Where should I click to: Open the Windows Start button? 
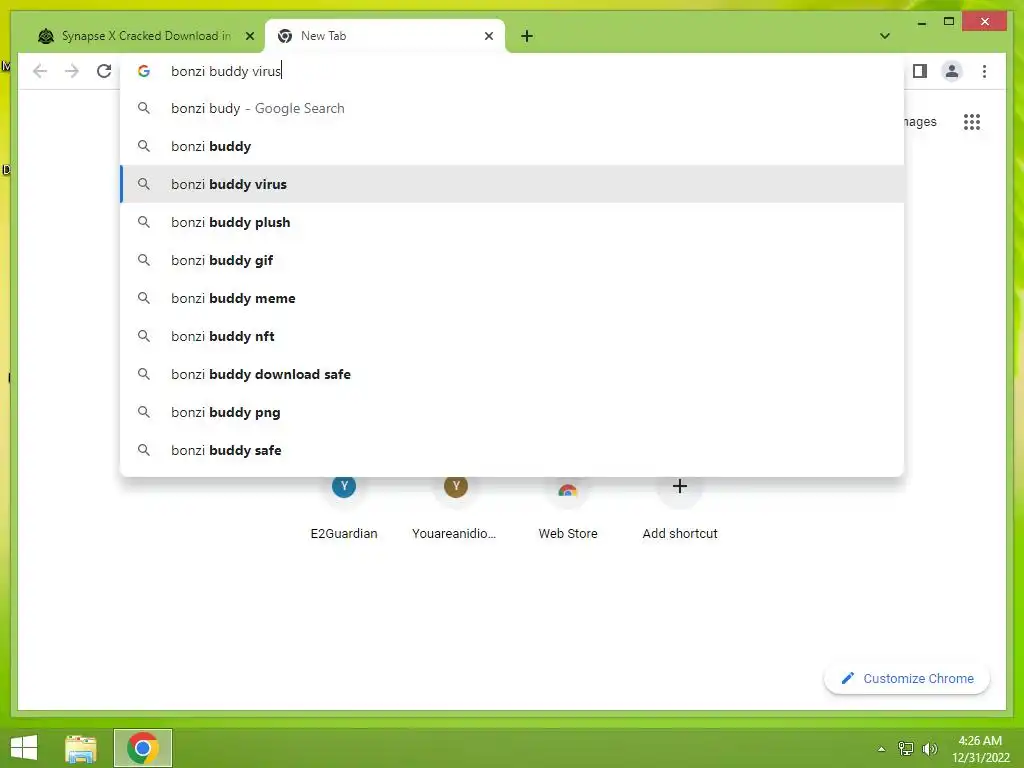(24, 748)
